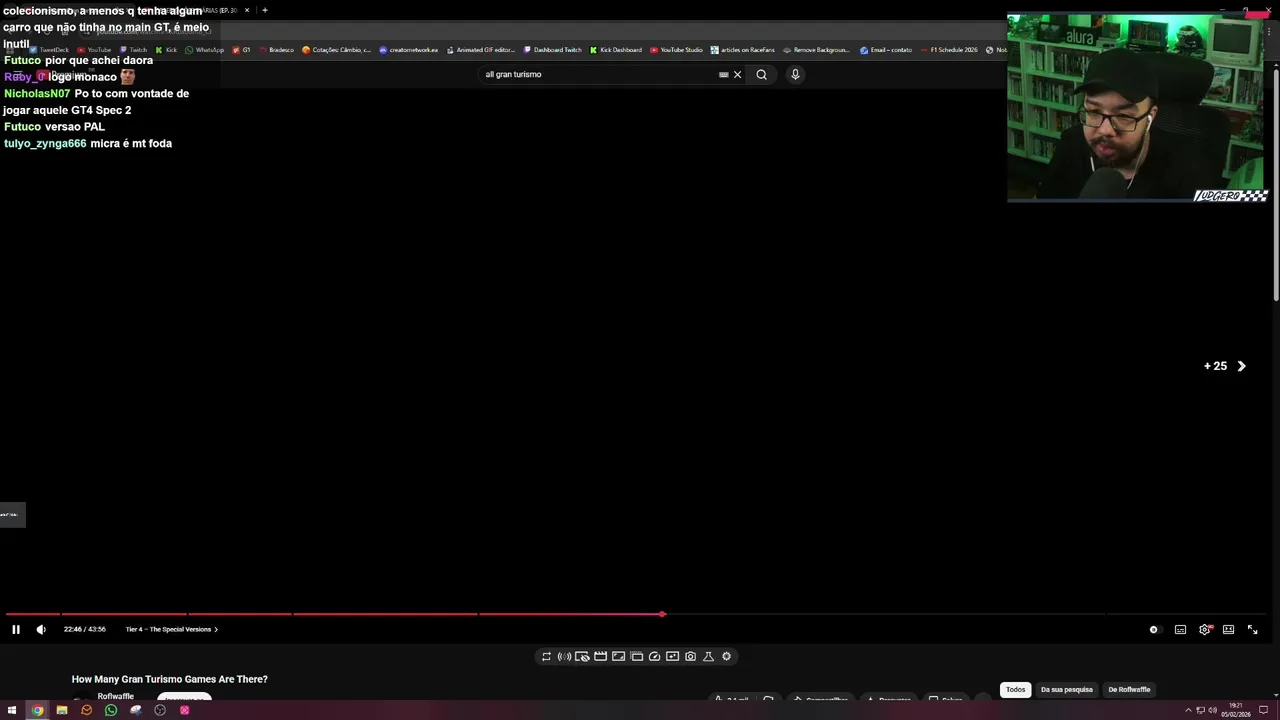Screen dimensions: 1280x720
Task: Select the 'Todos' filter chip
Action: click(x=1015, y=689)
